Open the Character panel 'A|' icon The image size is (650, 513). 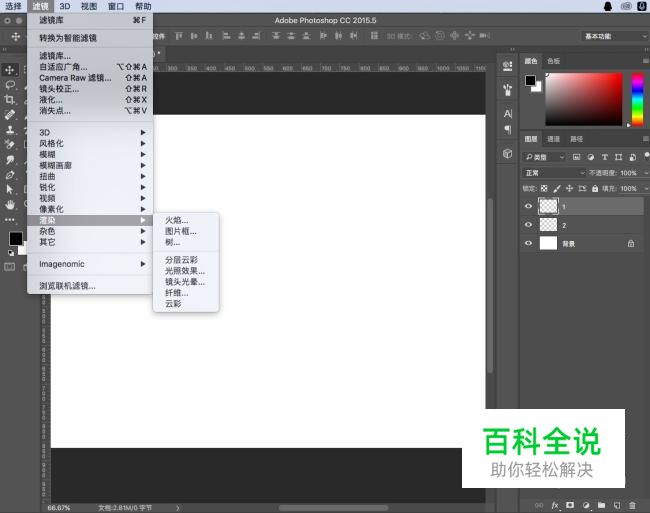(507, 114)
